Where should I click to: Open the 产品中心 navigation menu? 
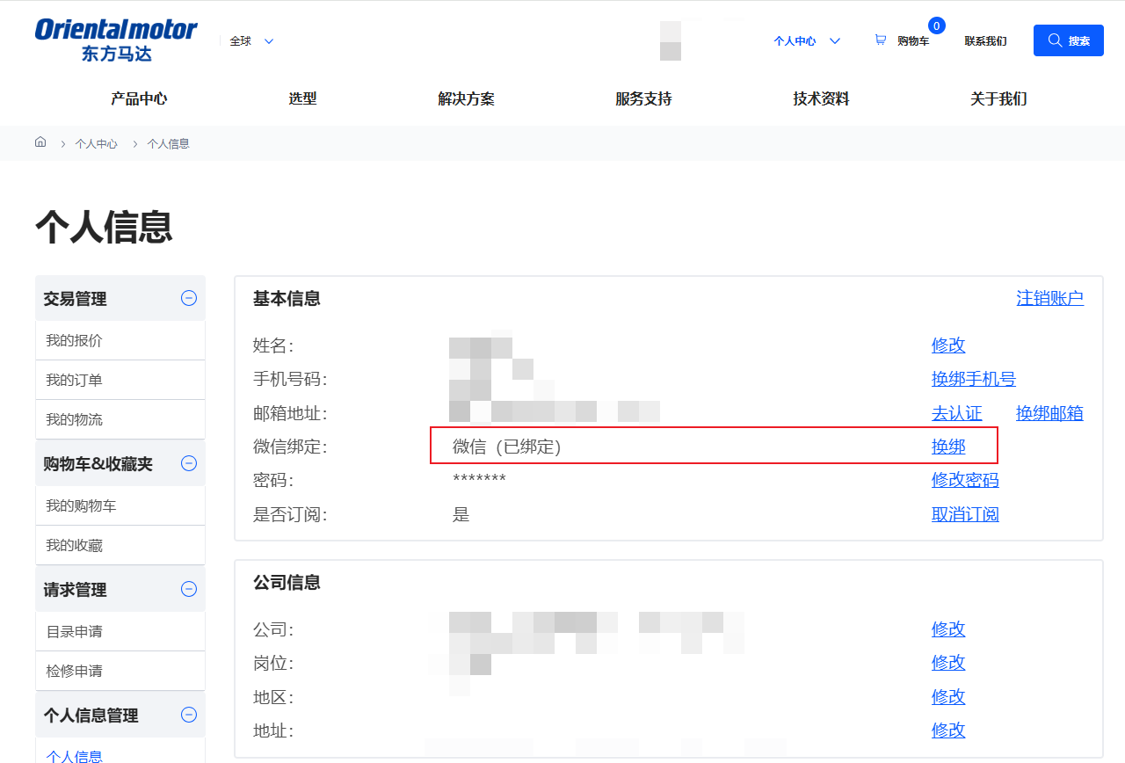138,98
